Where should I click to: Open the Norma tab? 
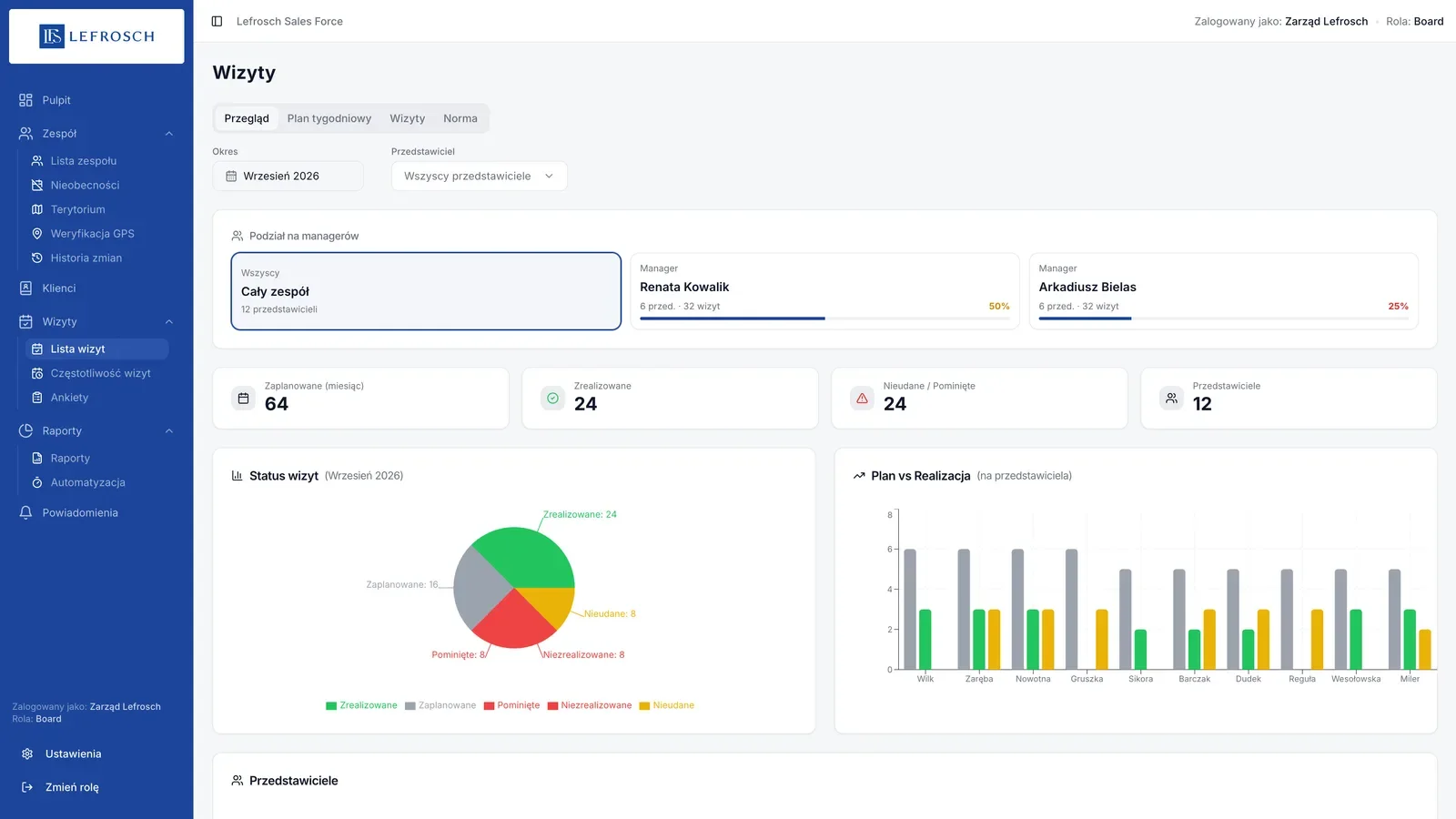pyautogui.click(x=460, y=118)
